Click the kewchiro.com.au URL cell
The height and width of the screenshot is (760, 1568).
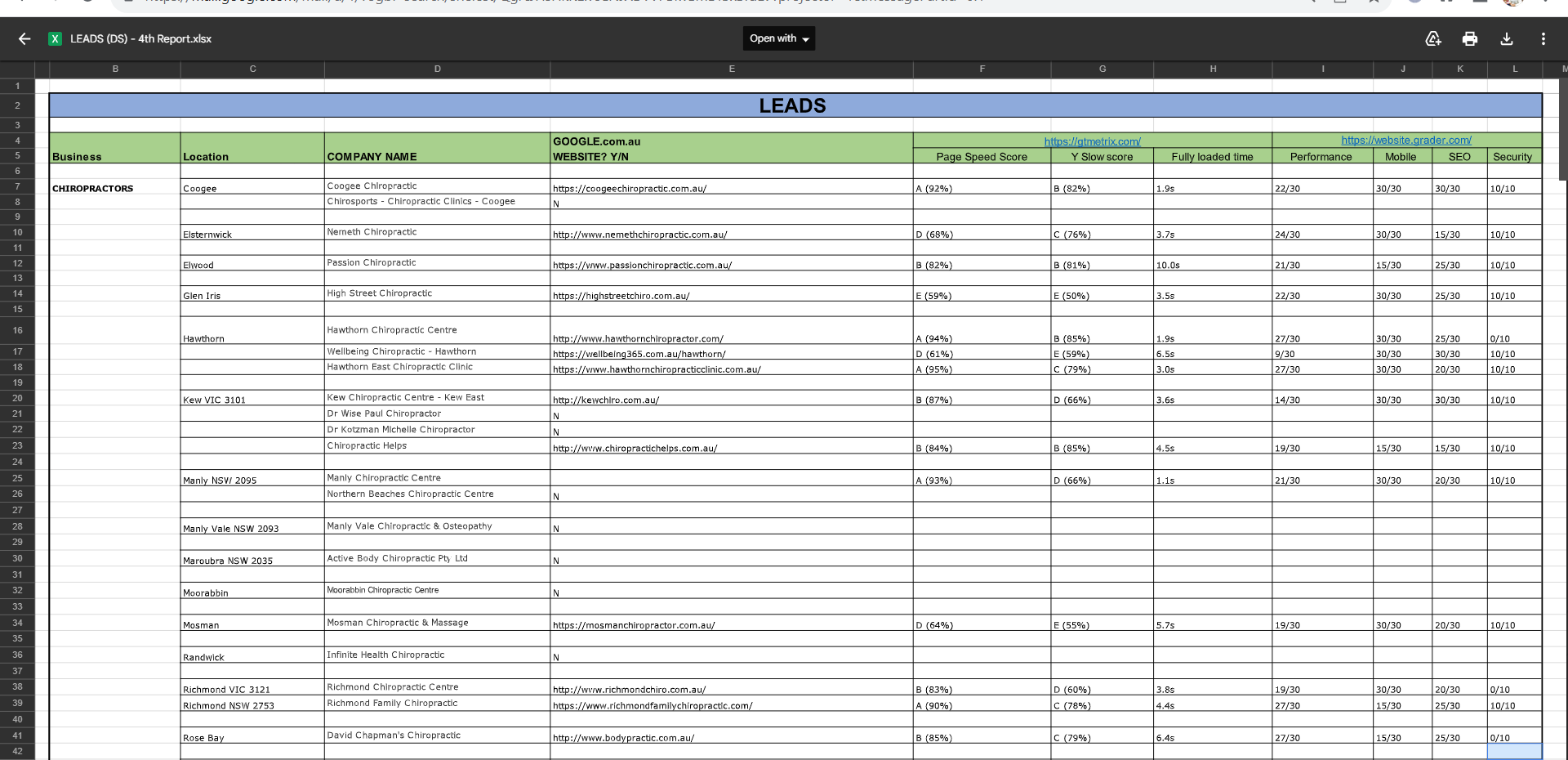pos(732,398)
